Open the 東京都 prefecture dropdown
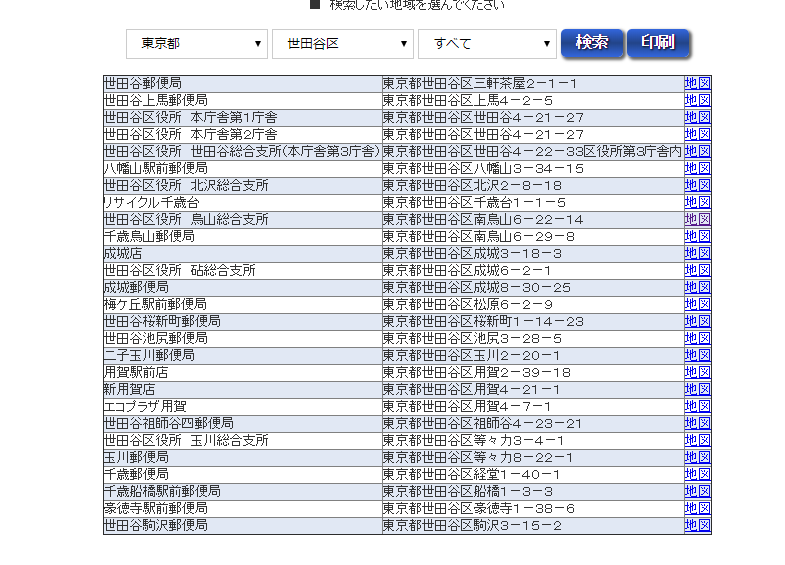Image resolution: width=785 pixels, height=565 pixels. [x=197, y=44]
